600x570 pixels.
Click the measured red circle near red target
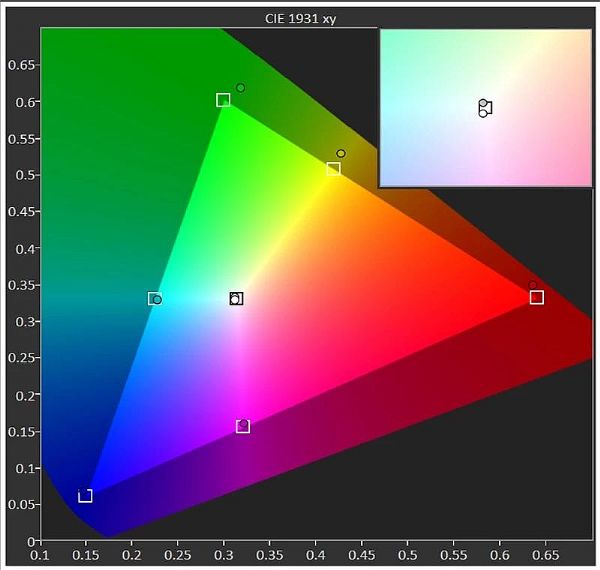point(533,287)
